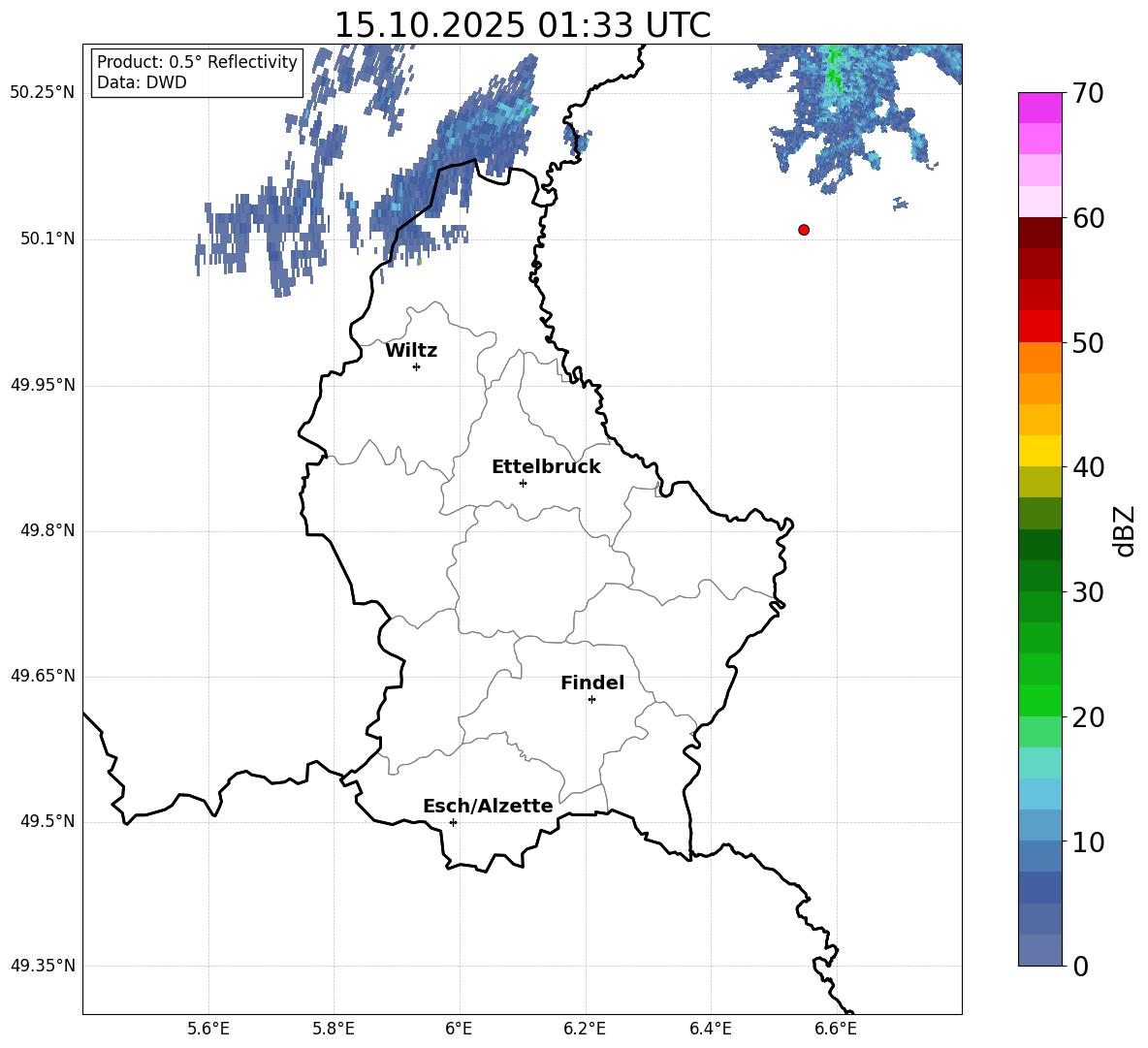The height and width of the screenshot is (1048, 1148).
Task: Click the 49.8°N latitude label
Action: pos(48,530)
